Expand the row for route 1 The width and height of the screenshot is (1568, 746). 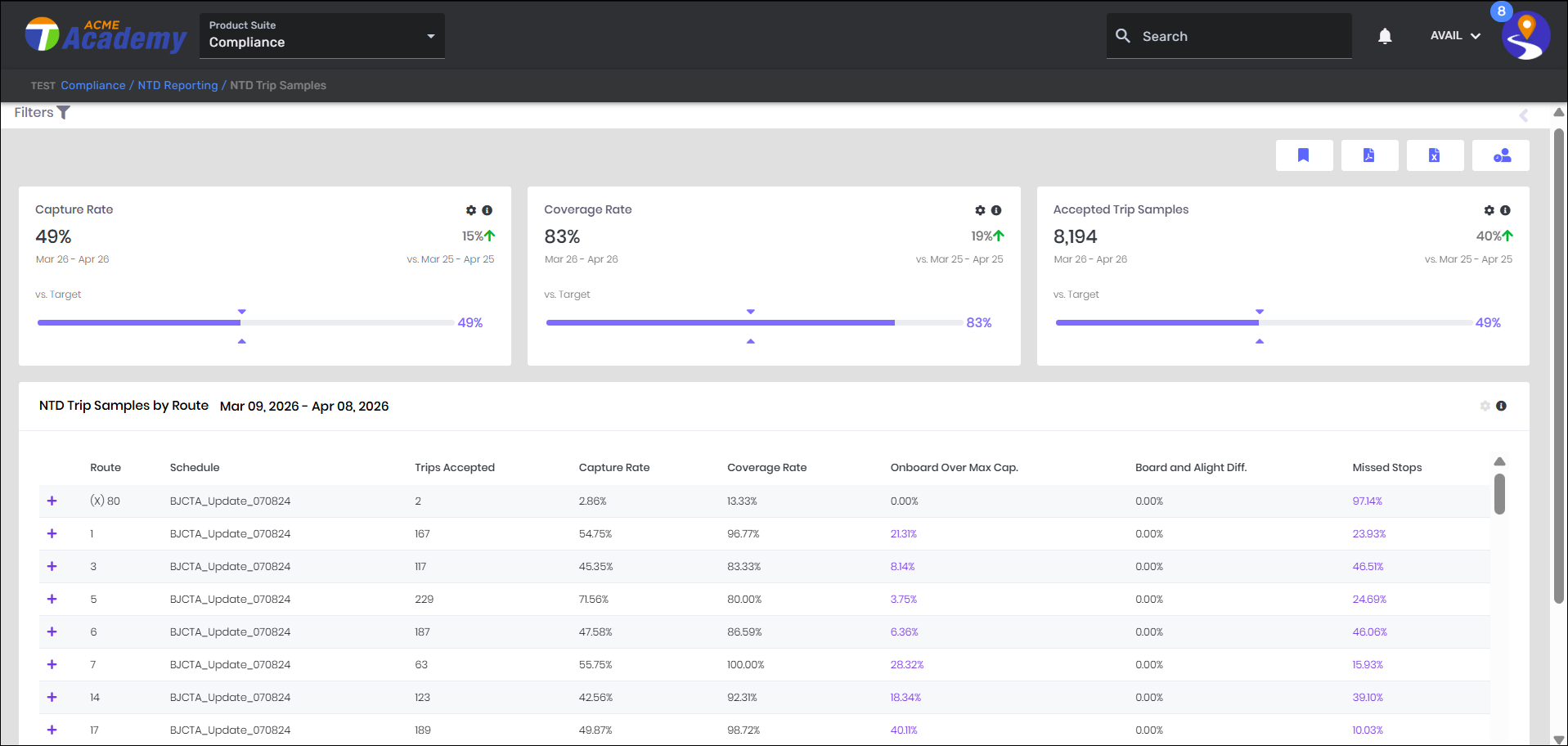52,533
